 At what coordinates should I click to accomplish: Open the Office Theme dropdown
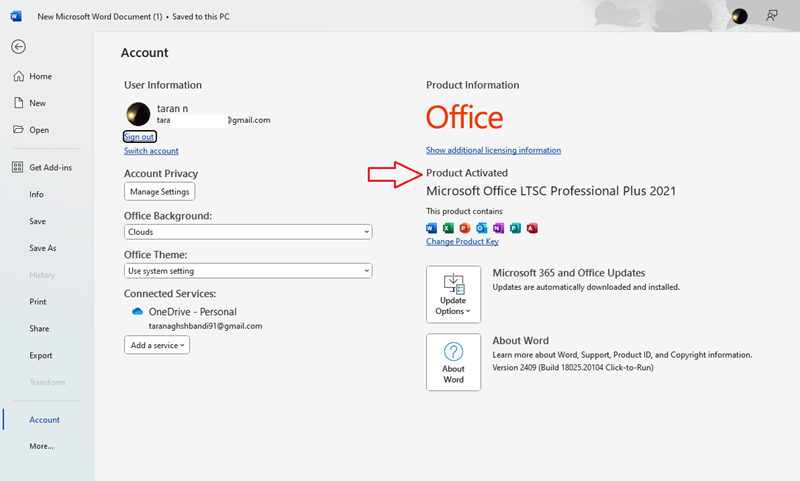pyautogui.click(x=248, y=271)
